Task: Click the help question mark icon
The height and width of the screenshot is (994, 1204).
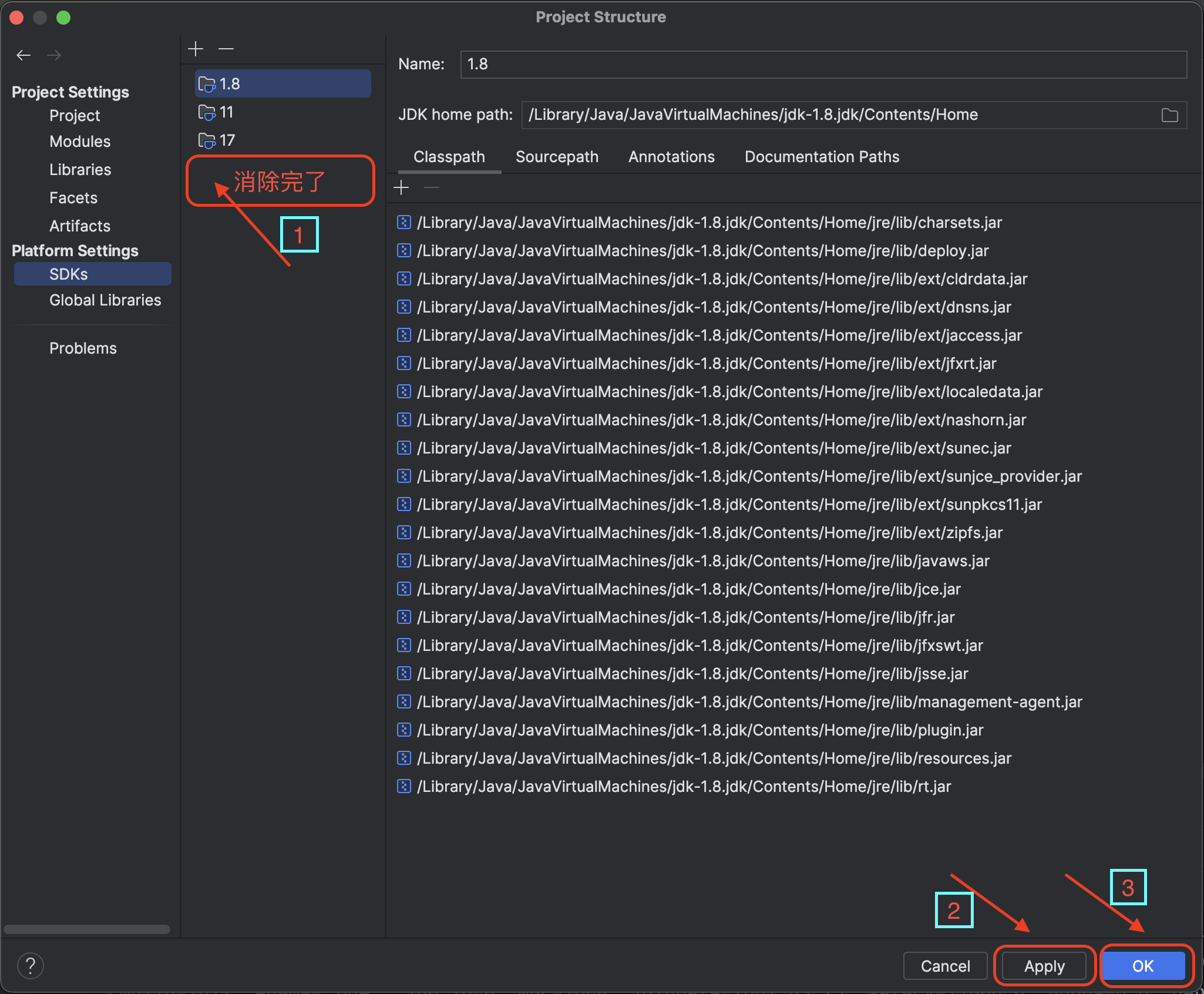Action: tap(31, 965)
